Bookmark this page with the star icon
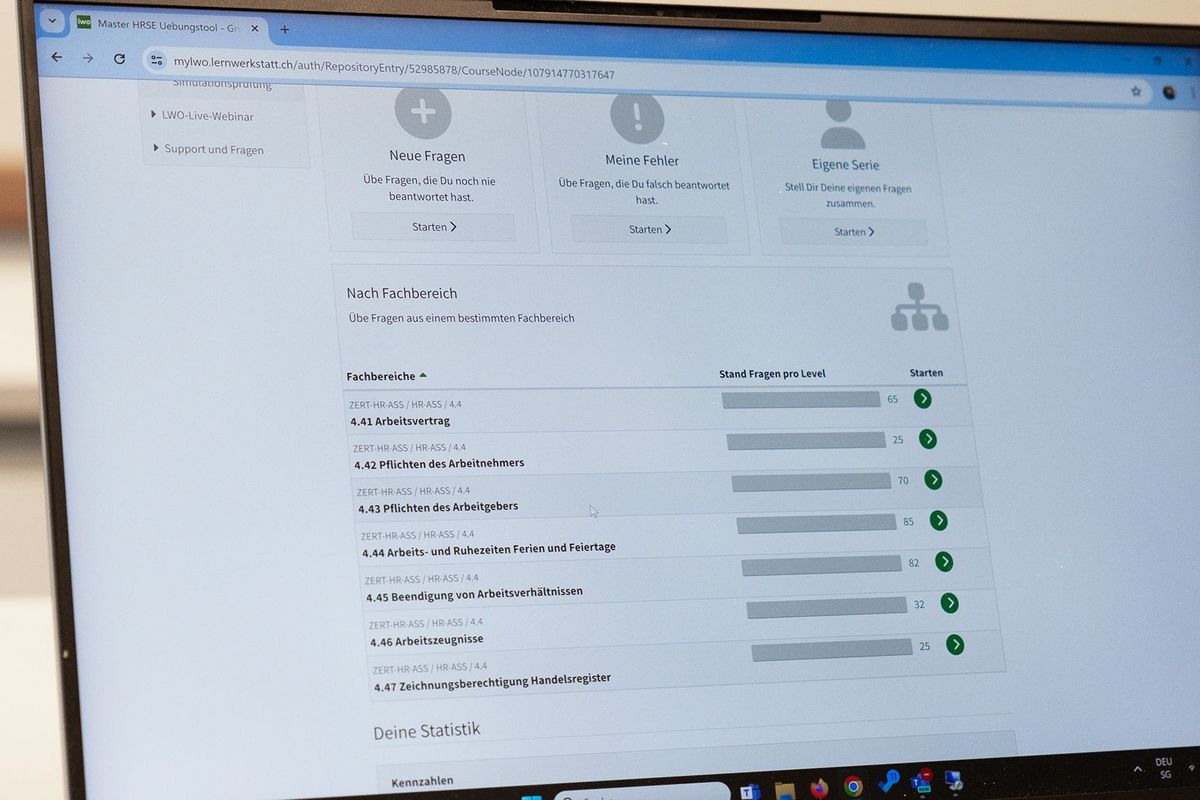Viewport: 1200px width, 800px height. pos(1135,91)
